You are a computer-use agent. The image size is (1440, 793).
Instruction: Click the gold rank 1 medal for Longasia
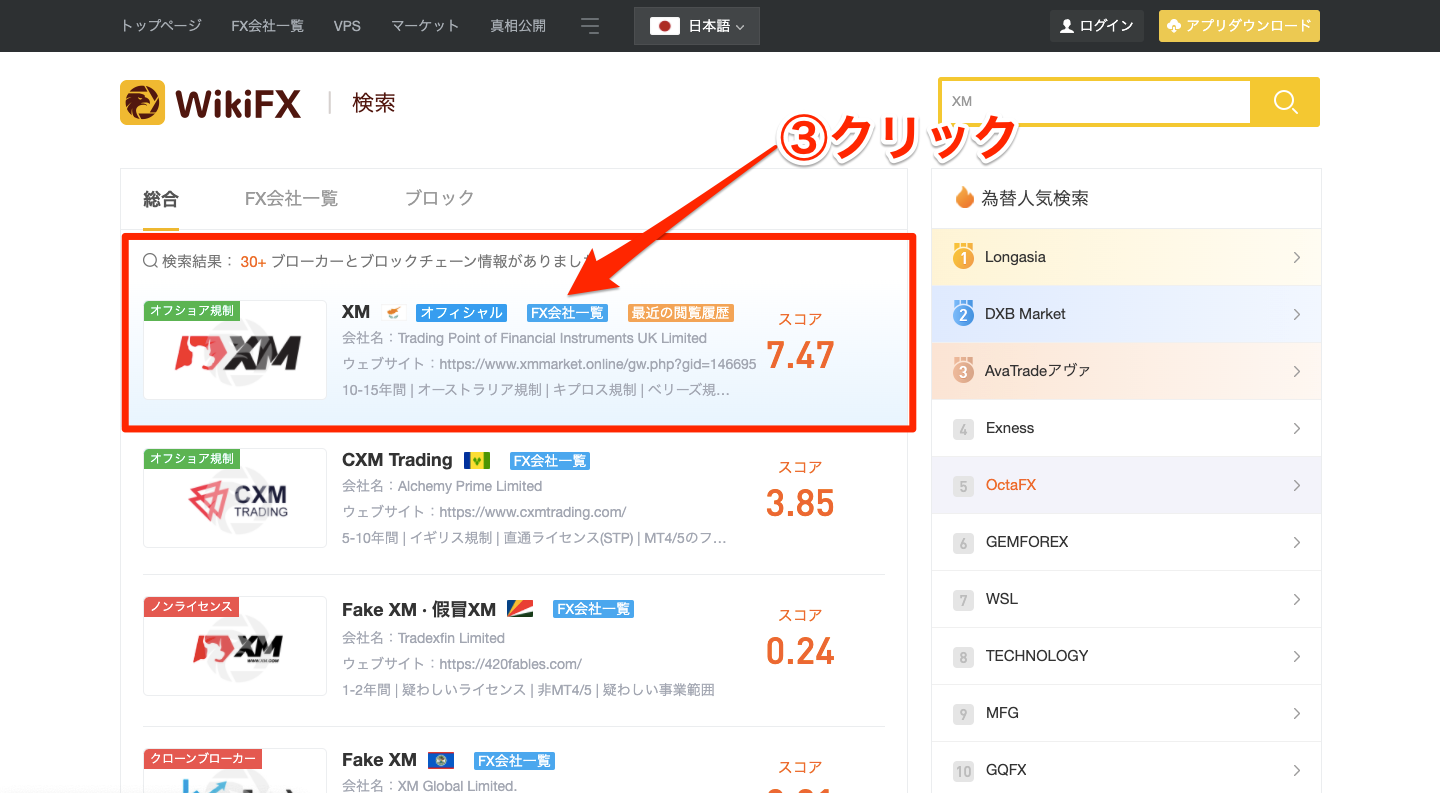pos(963,257)
